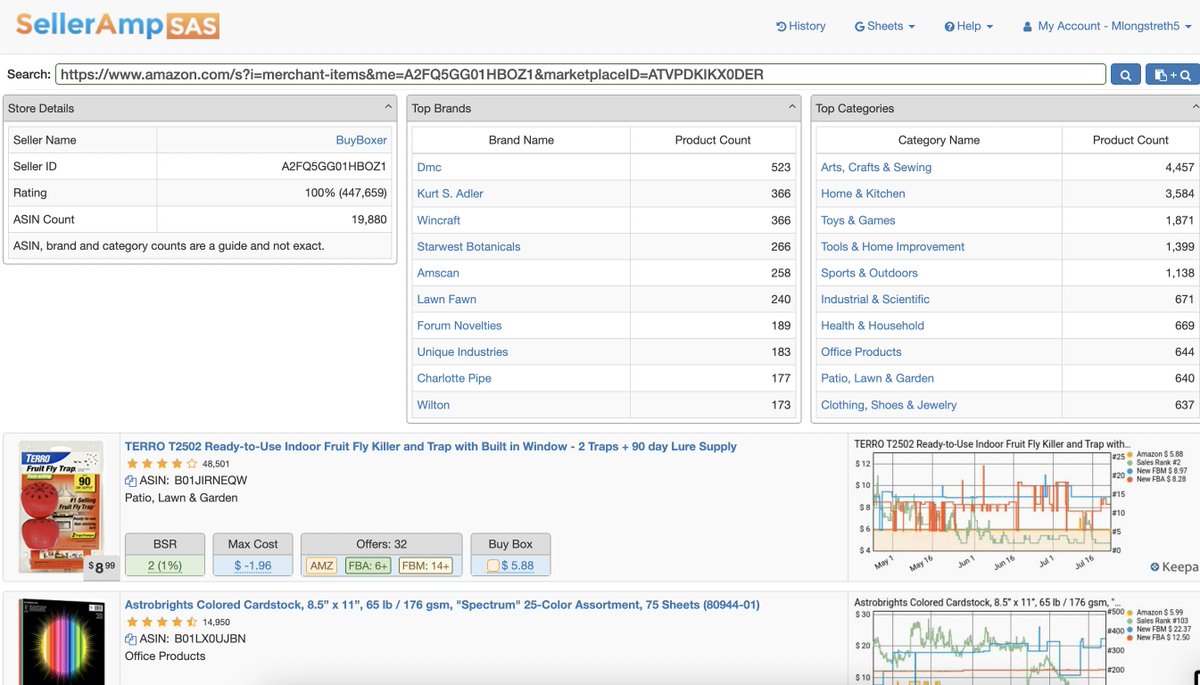Click TERRO's star rating
1200x685 pixels.
[161, 464]
